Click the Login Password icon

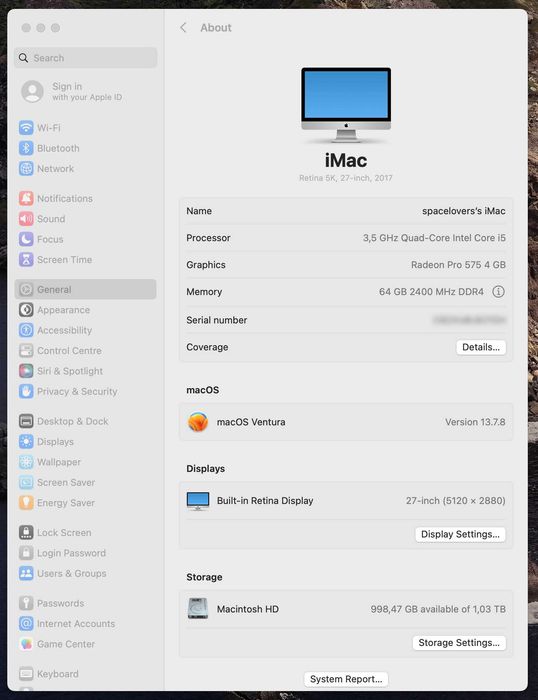26,553
